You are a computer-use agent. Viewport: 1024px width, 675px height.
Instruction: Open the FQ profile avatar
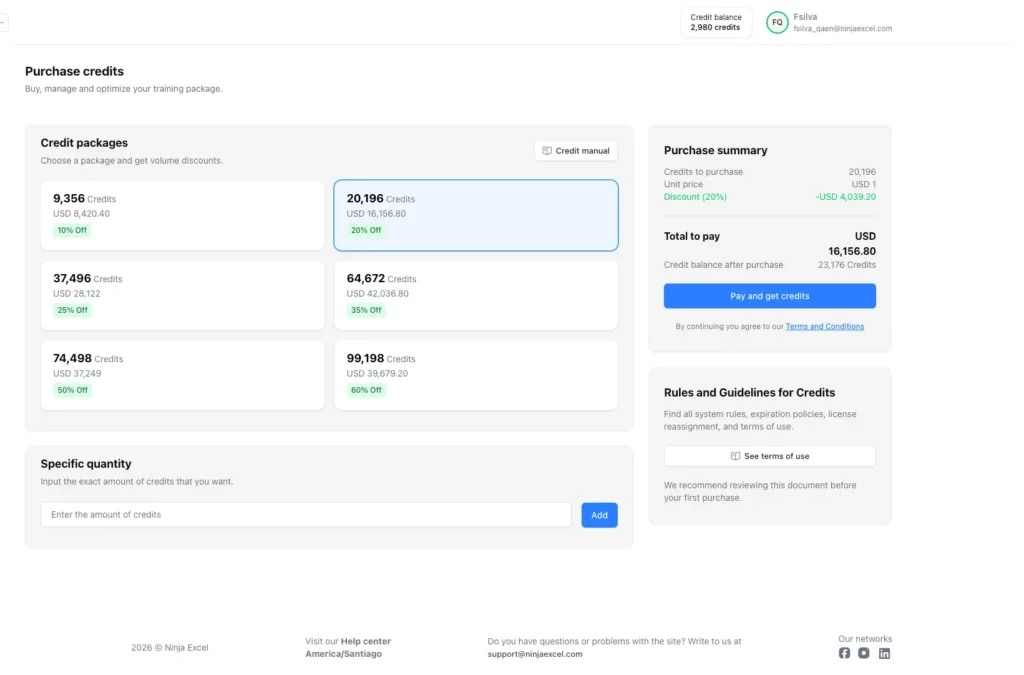tap(777, 21)
